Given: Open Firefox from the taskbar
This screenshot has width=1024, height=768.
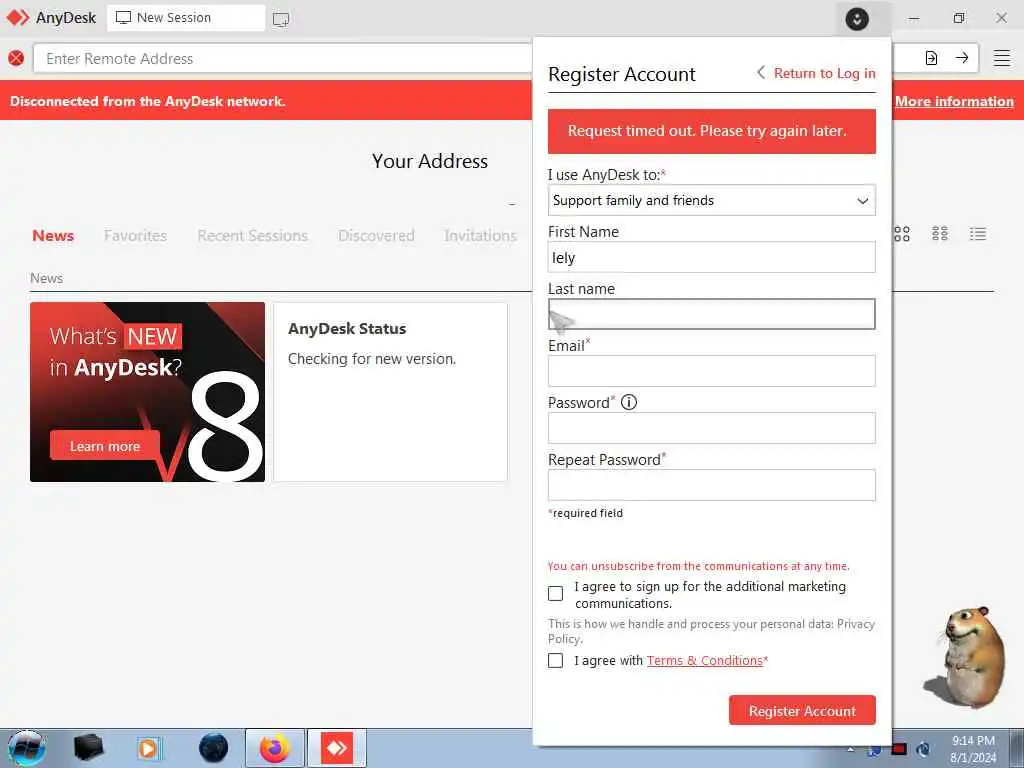Looking at the screenshot, I should 274,748.
